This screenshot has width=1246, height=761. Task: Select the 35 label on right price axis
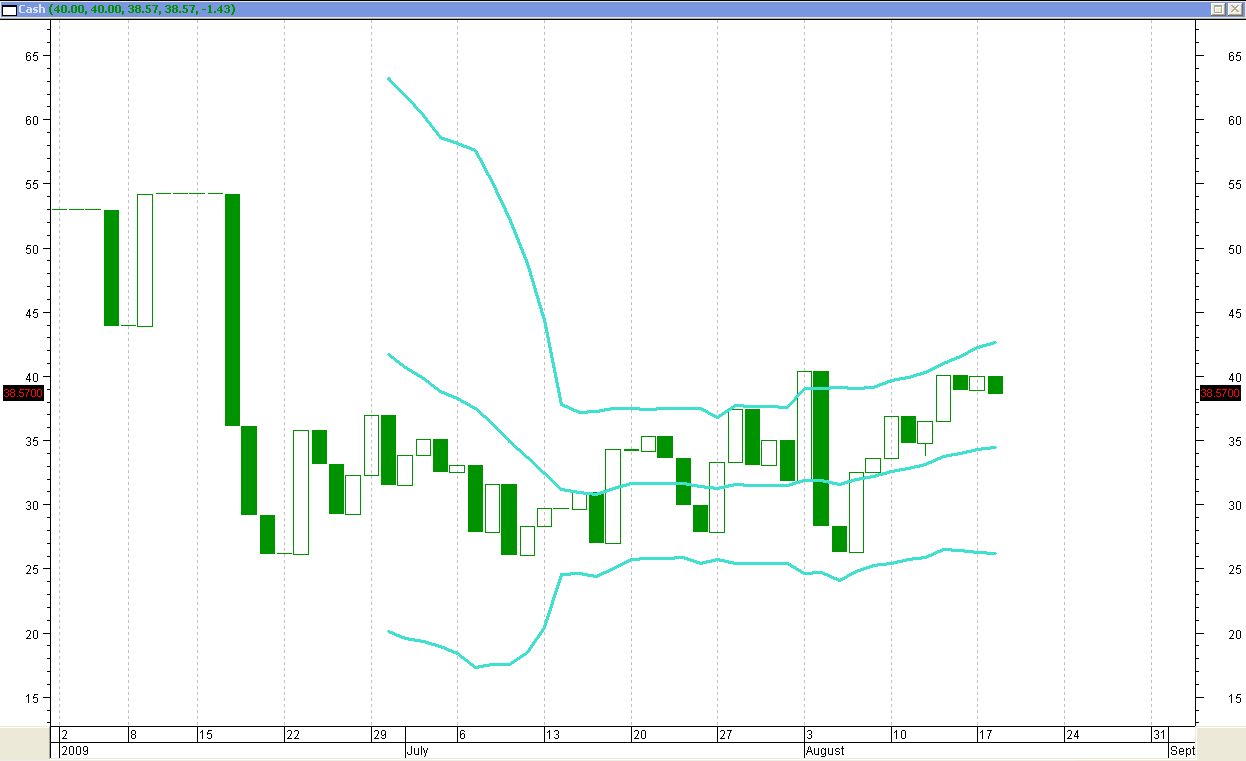(x=1235, y=441)
